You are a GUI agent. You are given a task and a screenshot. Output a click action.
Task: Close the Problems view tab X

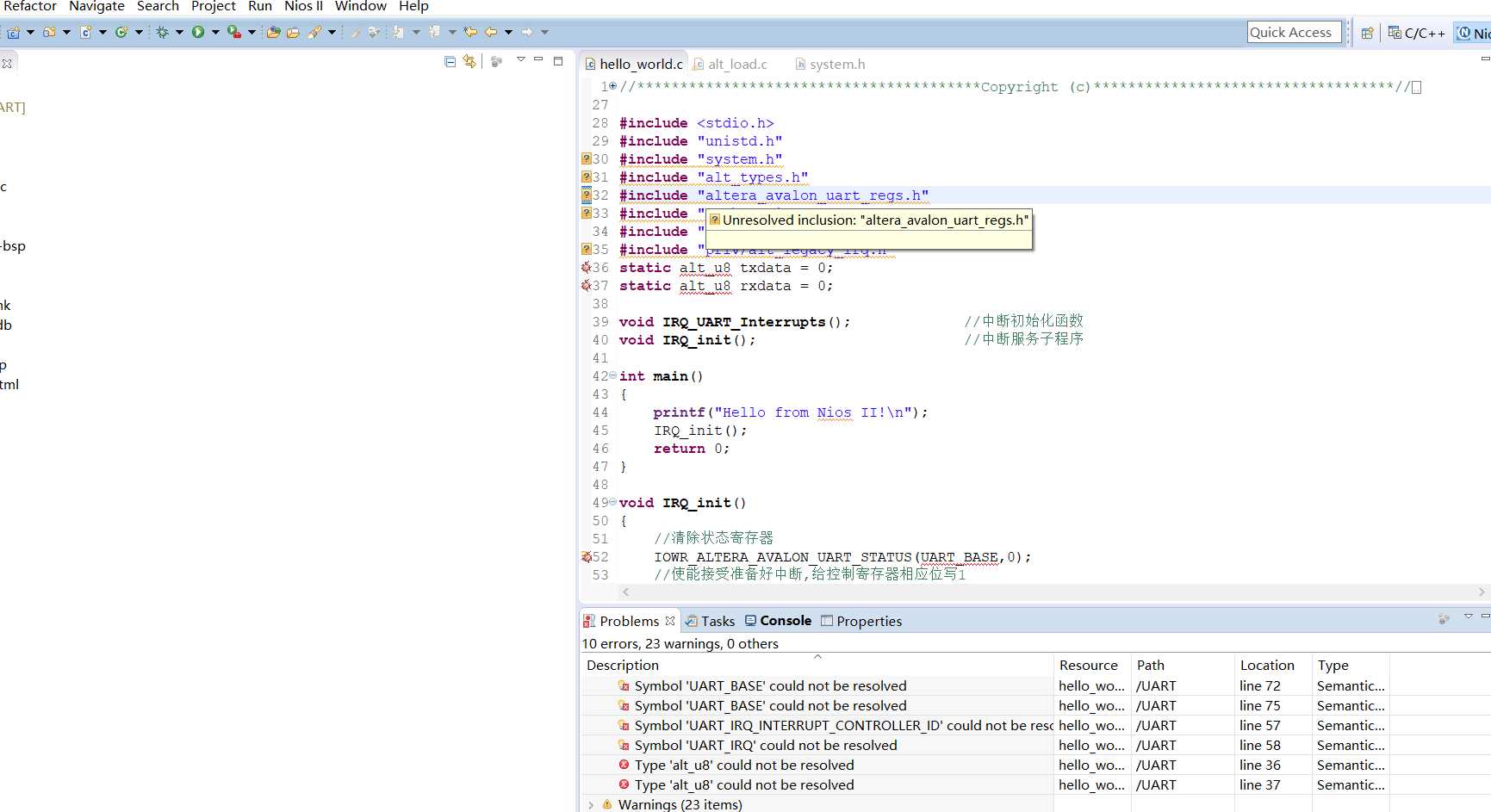tap(670, 621)
